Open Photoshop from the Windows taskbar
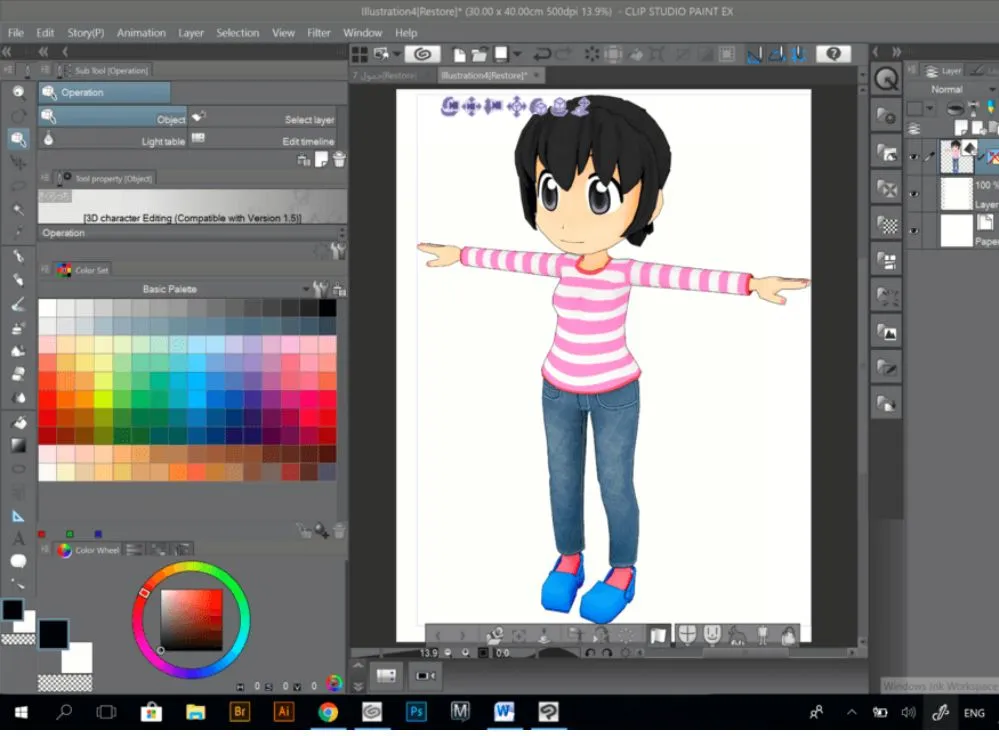Viewport: 999px width, 736px height. [415, 712]
